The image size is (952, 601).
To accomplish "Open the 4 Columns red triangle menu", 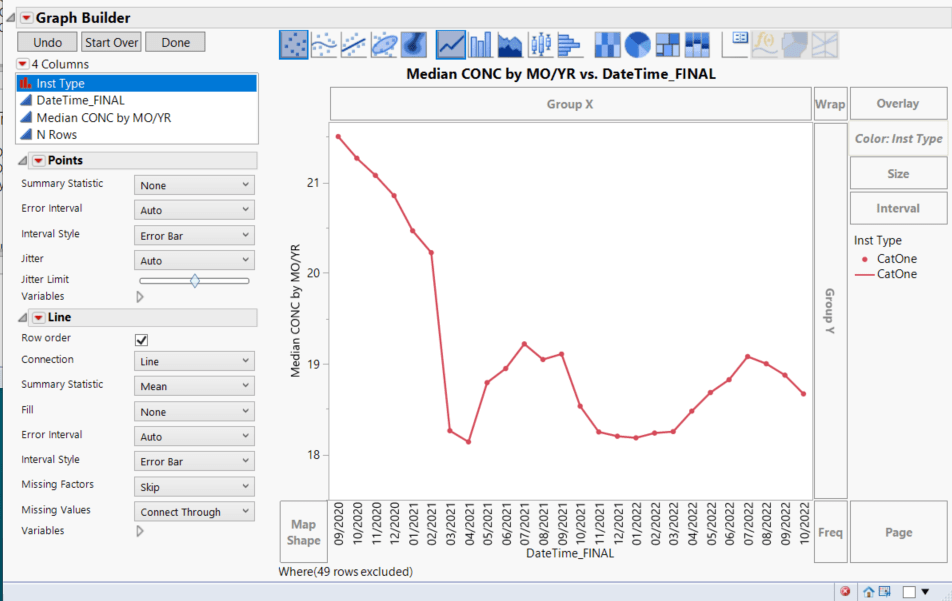I will (22, 64).
